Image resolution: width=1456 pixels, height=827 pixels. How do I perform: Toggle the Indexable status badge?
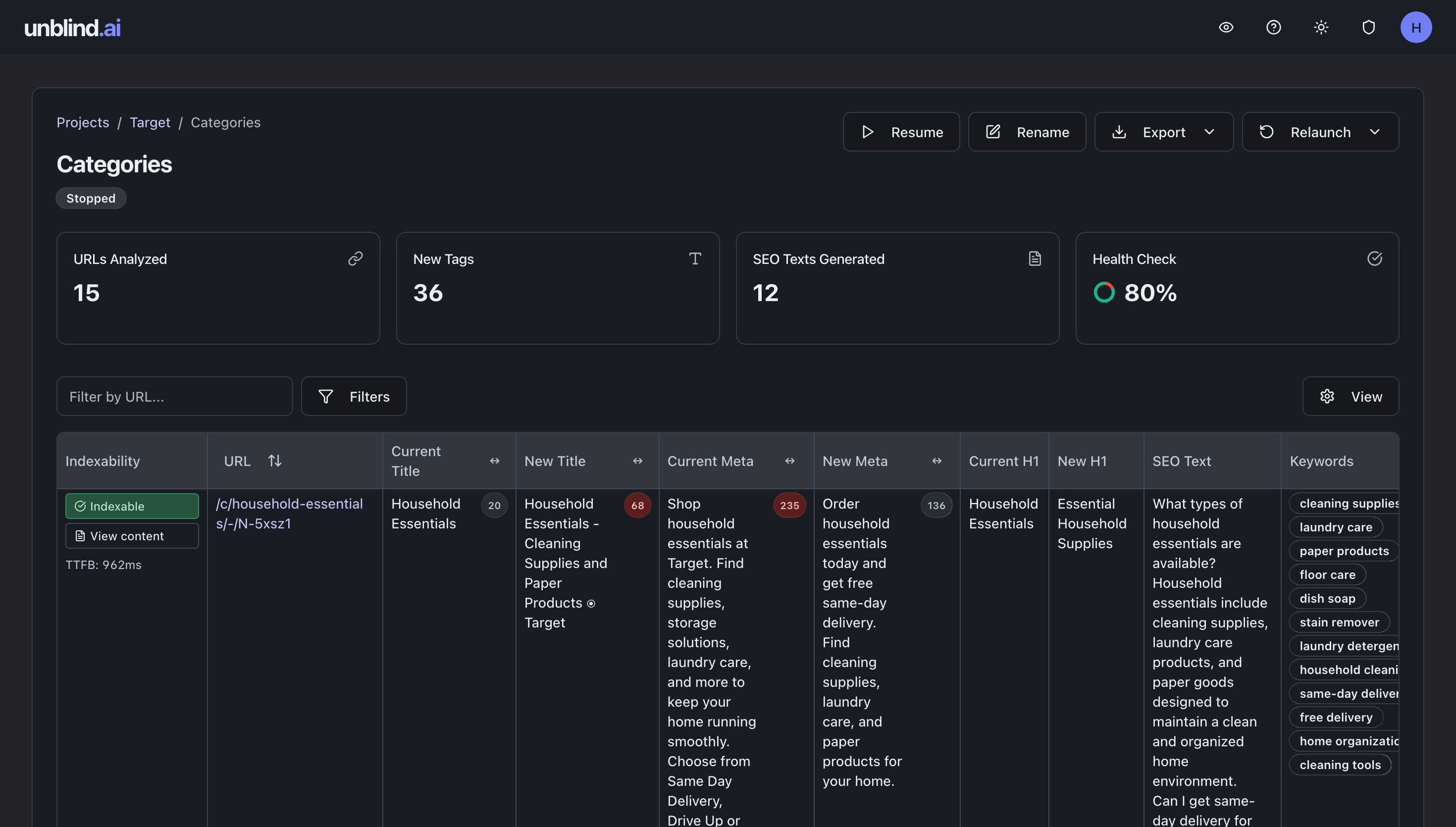(132, 506)
